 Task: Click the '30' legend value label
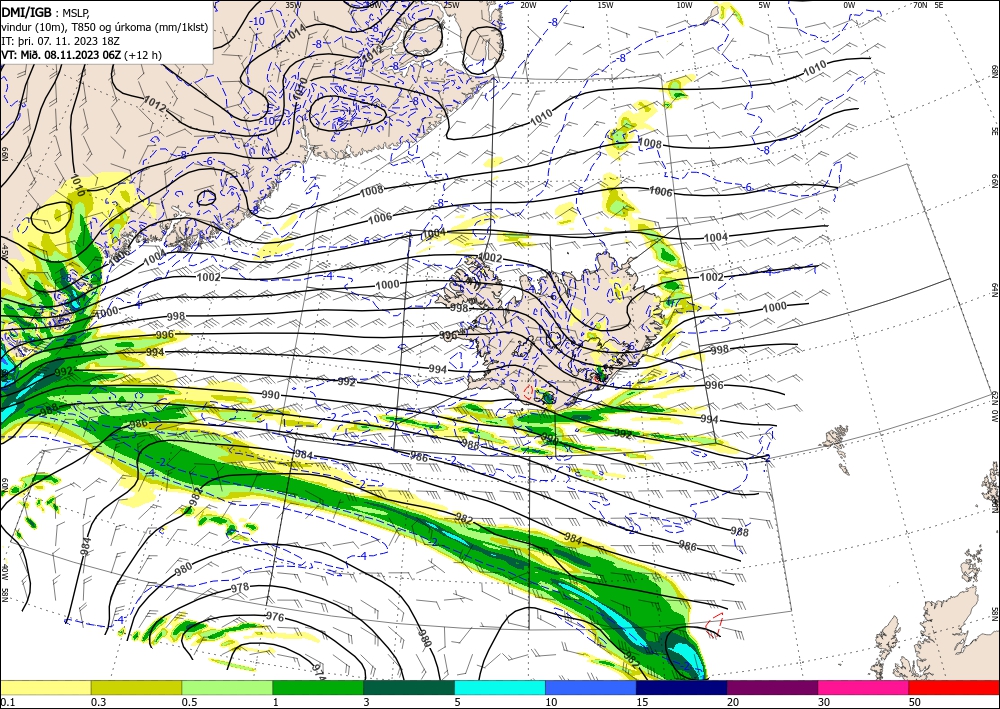click(824, 702)
